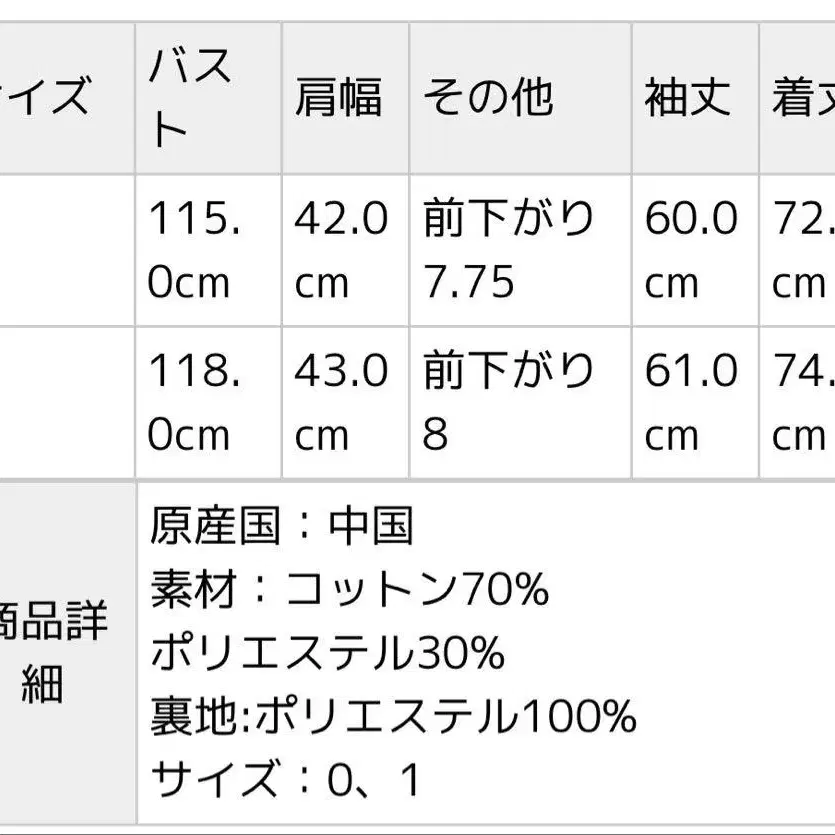Click the 商品詳細 row label
The height and width of the screenshot is (835, 835).
pos(55,652)
